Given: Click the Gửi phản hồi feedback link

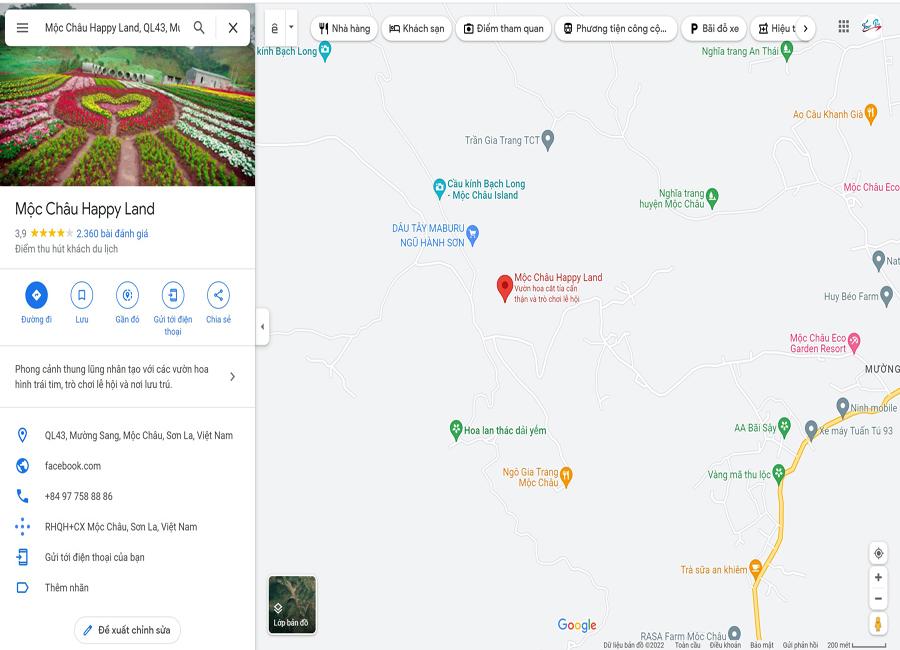Looking at the screenshot, I should pos(800,645).
